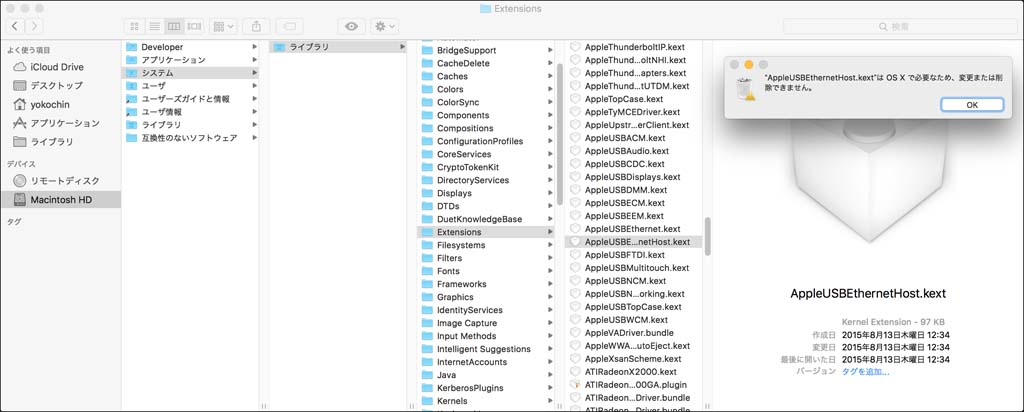
Task: Click the Library column scrollbar
Action: click(x=560, y=134)
